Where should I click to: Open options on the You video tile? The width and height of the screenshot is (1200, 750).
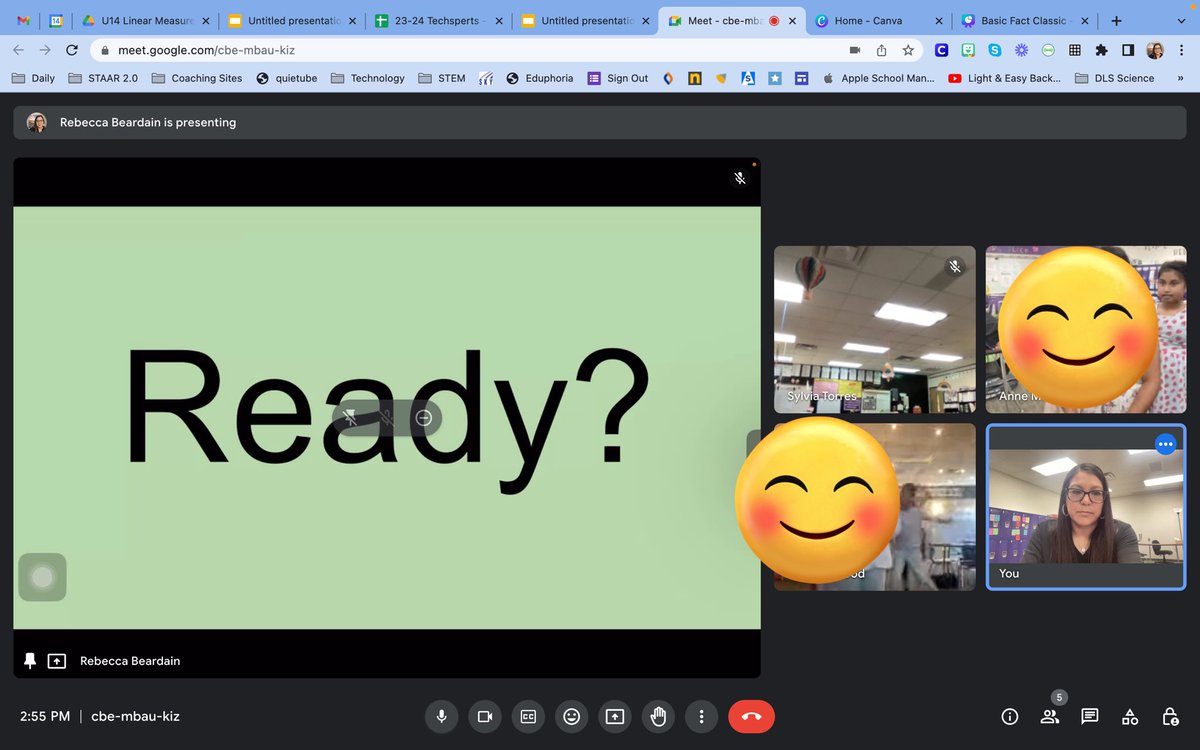click(1165, 445)
